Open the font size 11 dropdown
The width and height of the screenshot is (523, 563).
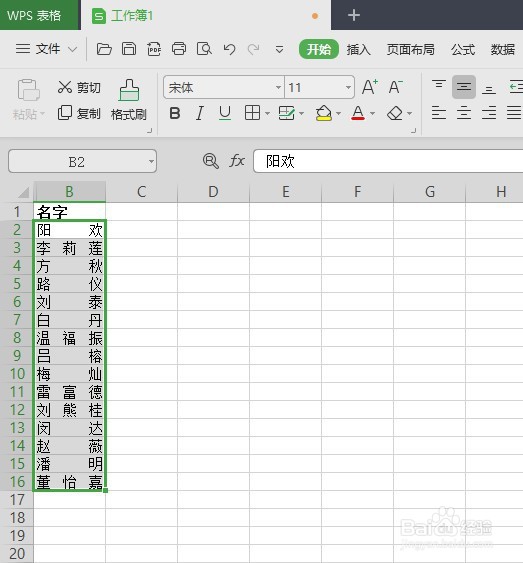coord(348,87)
